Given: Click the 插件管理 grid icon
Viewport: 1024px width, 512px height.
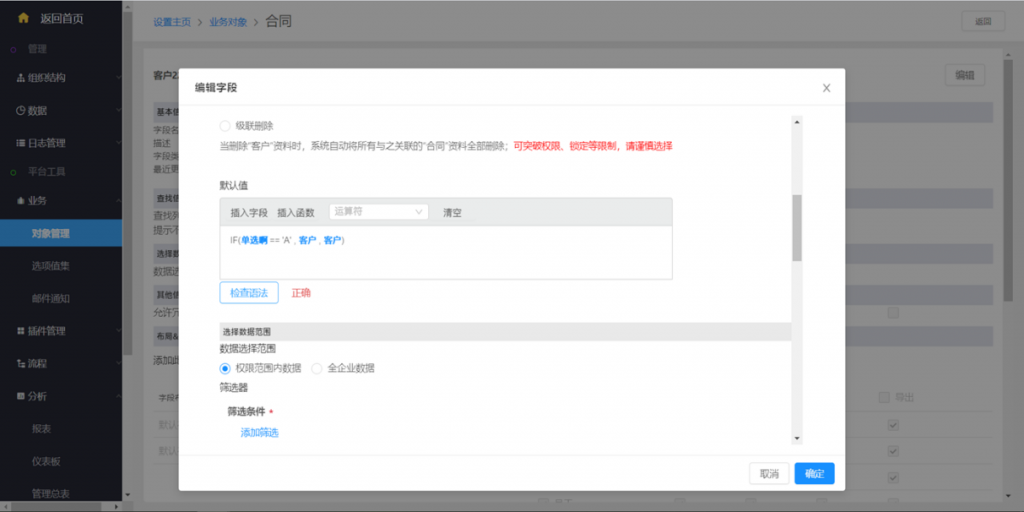Looking at the screenshot, I should pyautogui.click(x=20, y=331).
